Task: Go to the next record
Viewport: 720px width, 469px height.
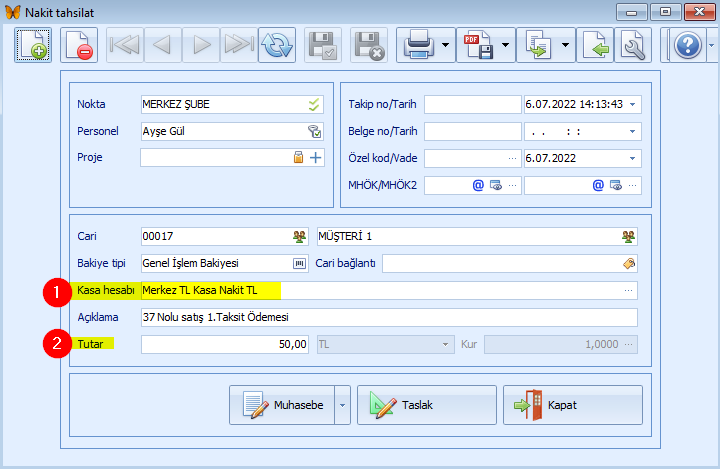Action: pyautogui.click(x=201, y=45)
